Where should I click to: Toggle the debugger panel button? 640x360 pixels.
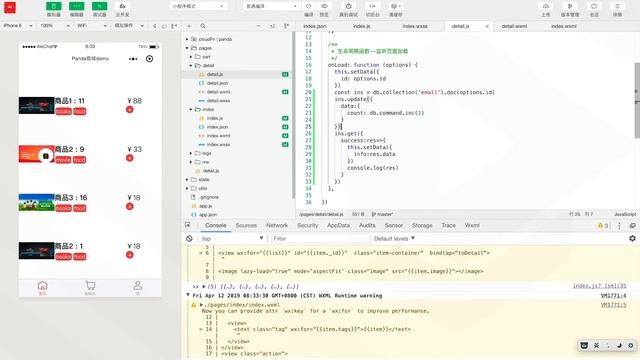point(99,7)
